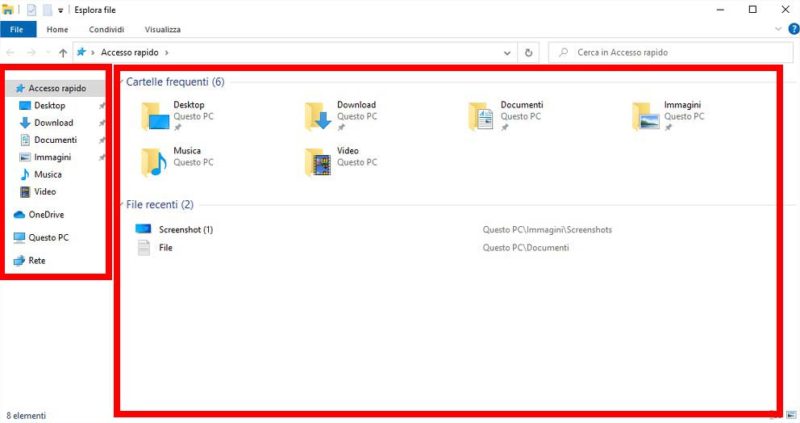Viewport: 800px width, 423px height.
Task: Select Documenti in the navigation pane
Action: pos(56,140)
